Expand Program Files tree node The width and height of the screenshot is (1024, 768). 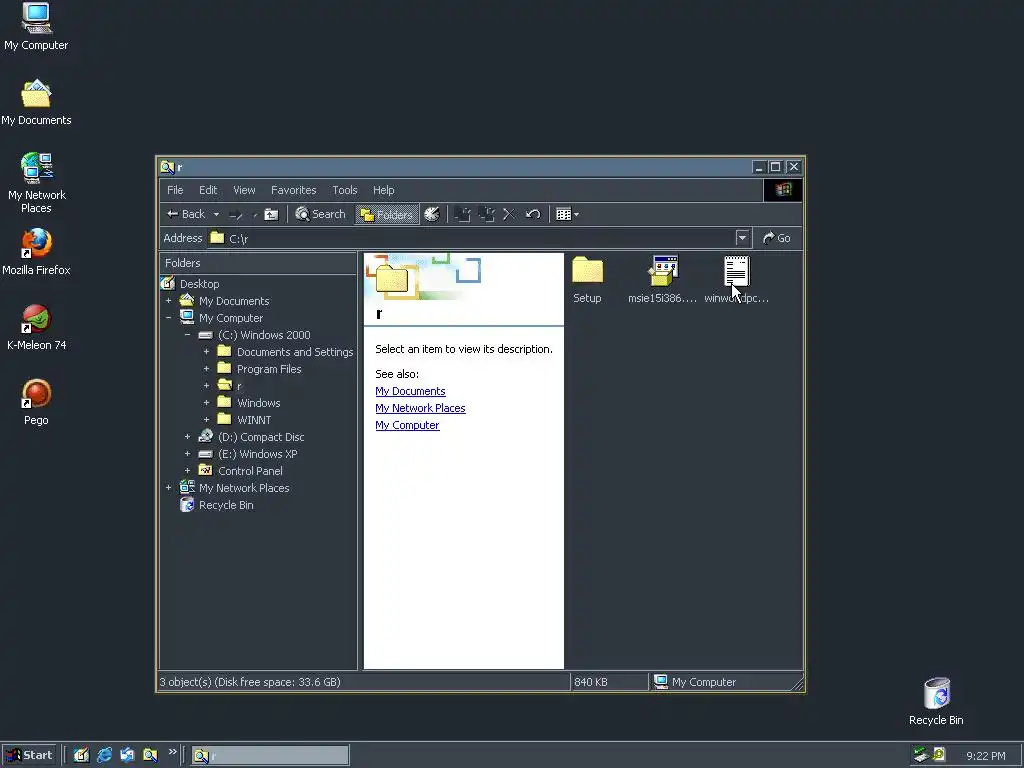tap(206, 369)
